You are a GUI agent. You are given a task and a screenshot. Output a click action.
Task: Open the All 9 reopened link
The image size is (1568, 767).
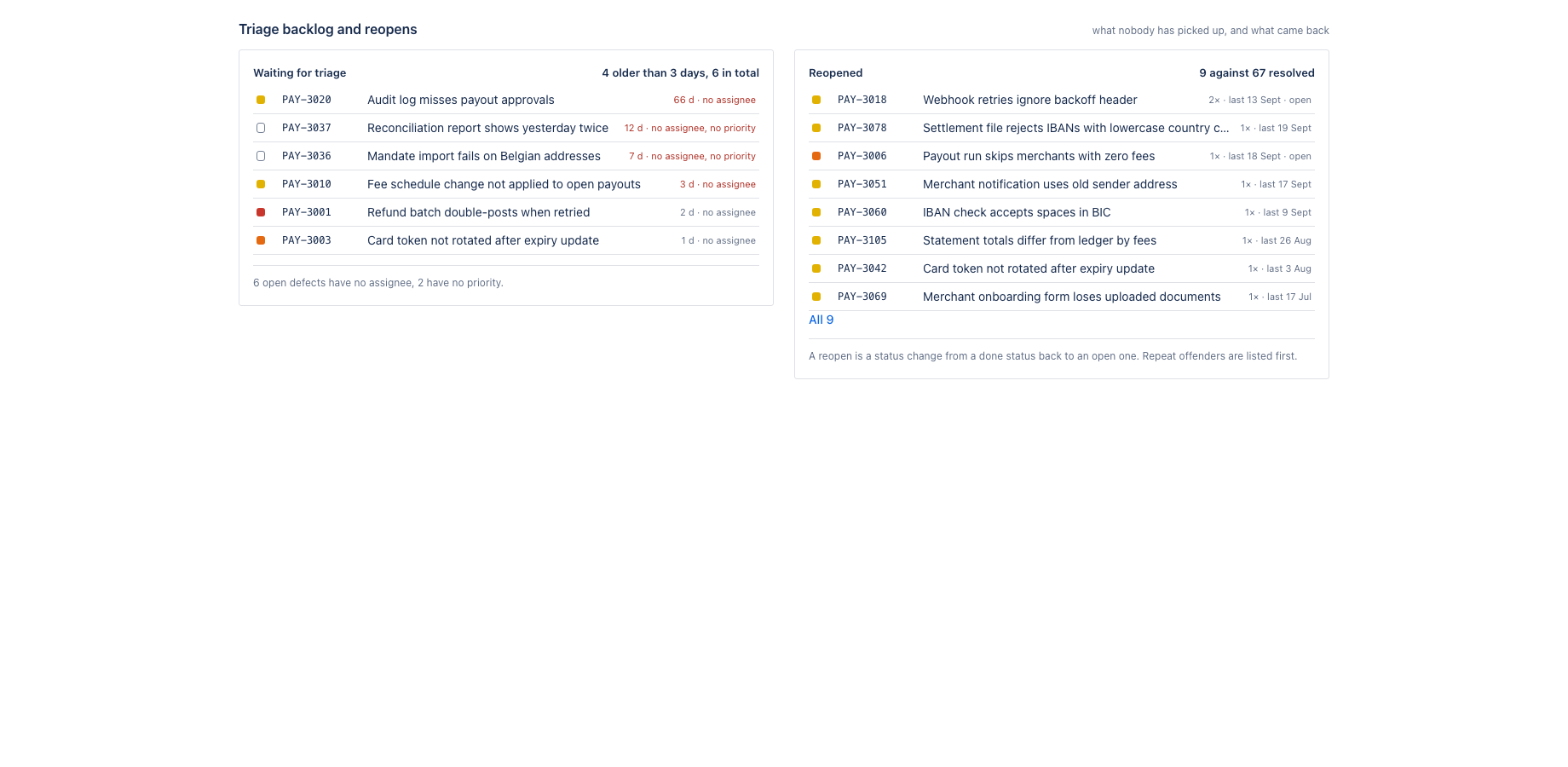821,320
